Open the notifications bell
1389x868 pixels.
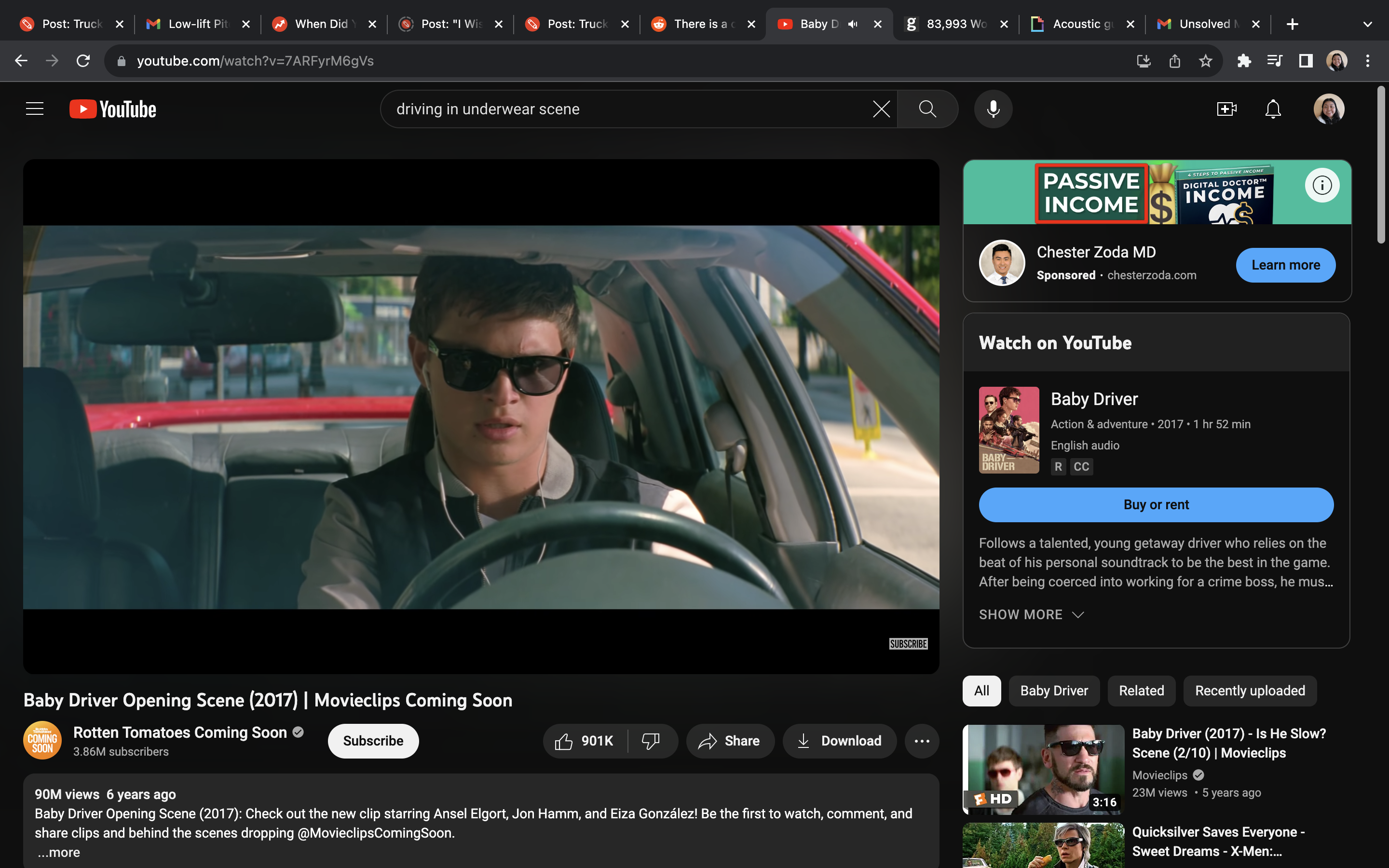1273,109
